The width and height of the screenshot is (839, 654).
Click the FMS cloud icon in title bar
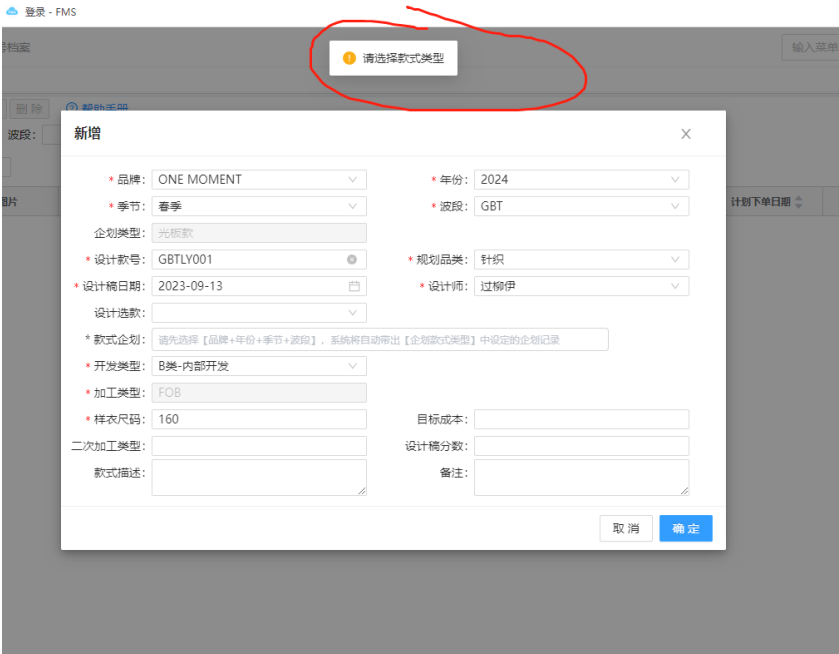point(12,12)
